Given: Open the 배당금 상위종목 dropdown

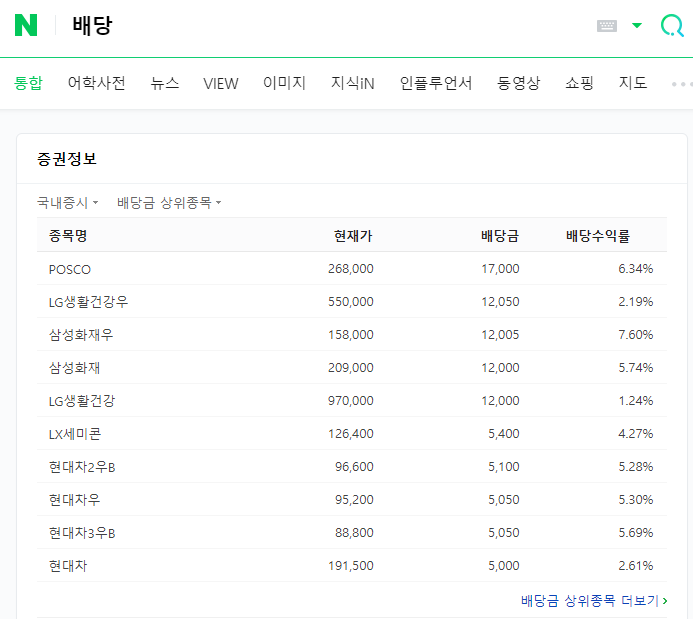Looking at the screenshot, I should (x=169, y=202).
